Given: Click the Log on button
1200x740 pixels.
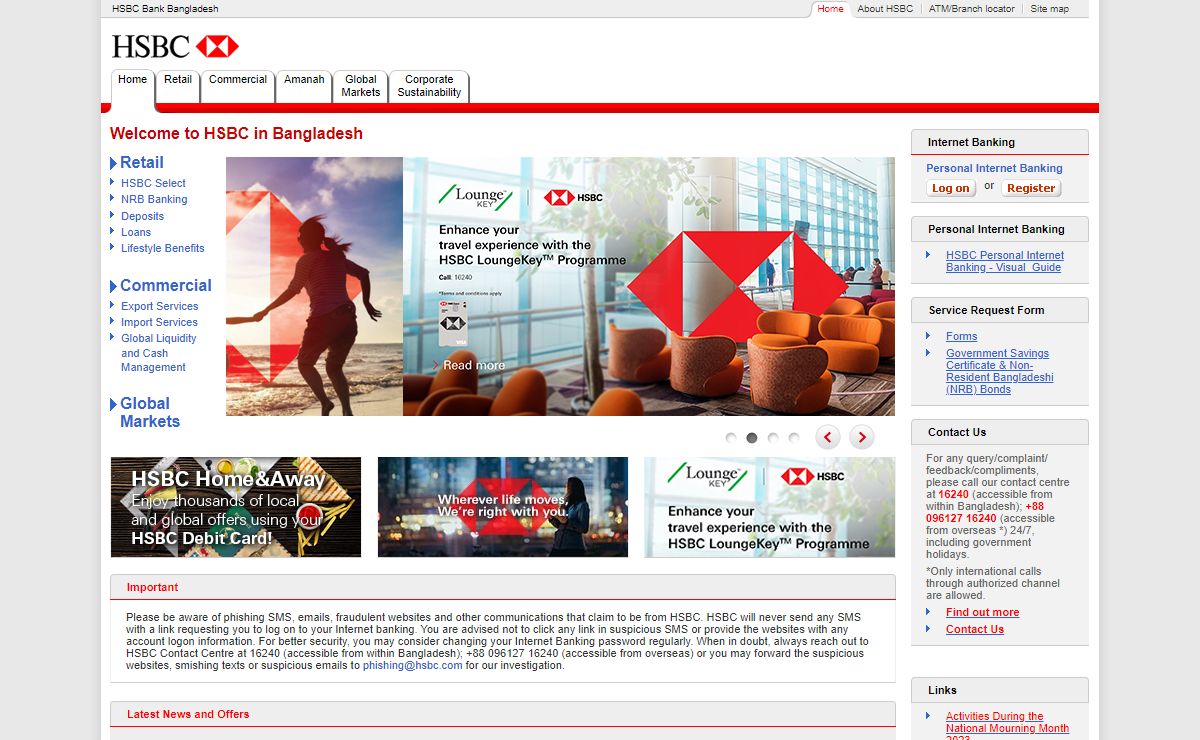Looking at the screenshot, I should [951, 188].
